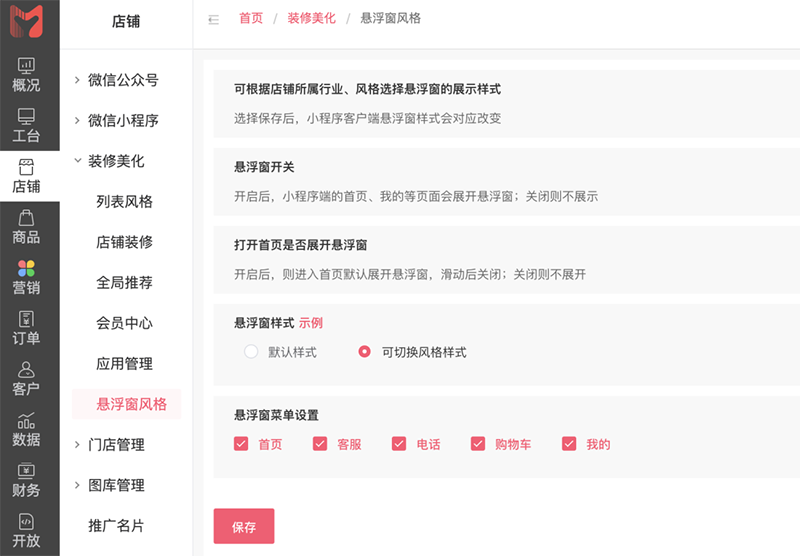Open the 订单 orders section
This screenshot has height=556, width=800.
coord(26,328)
